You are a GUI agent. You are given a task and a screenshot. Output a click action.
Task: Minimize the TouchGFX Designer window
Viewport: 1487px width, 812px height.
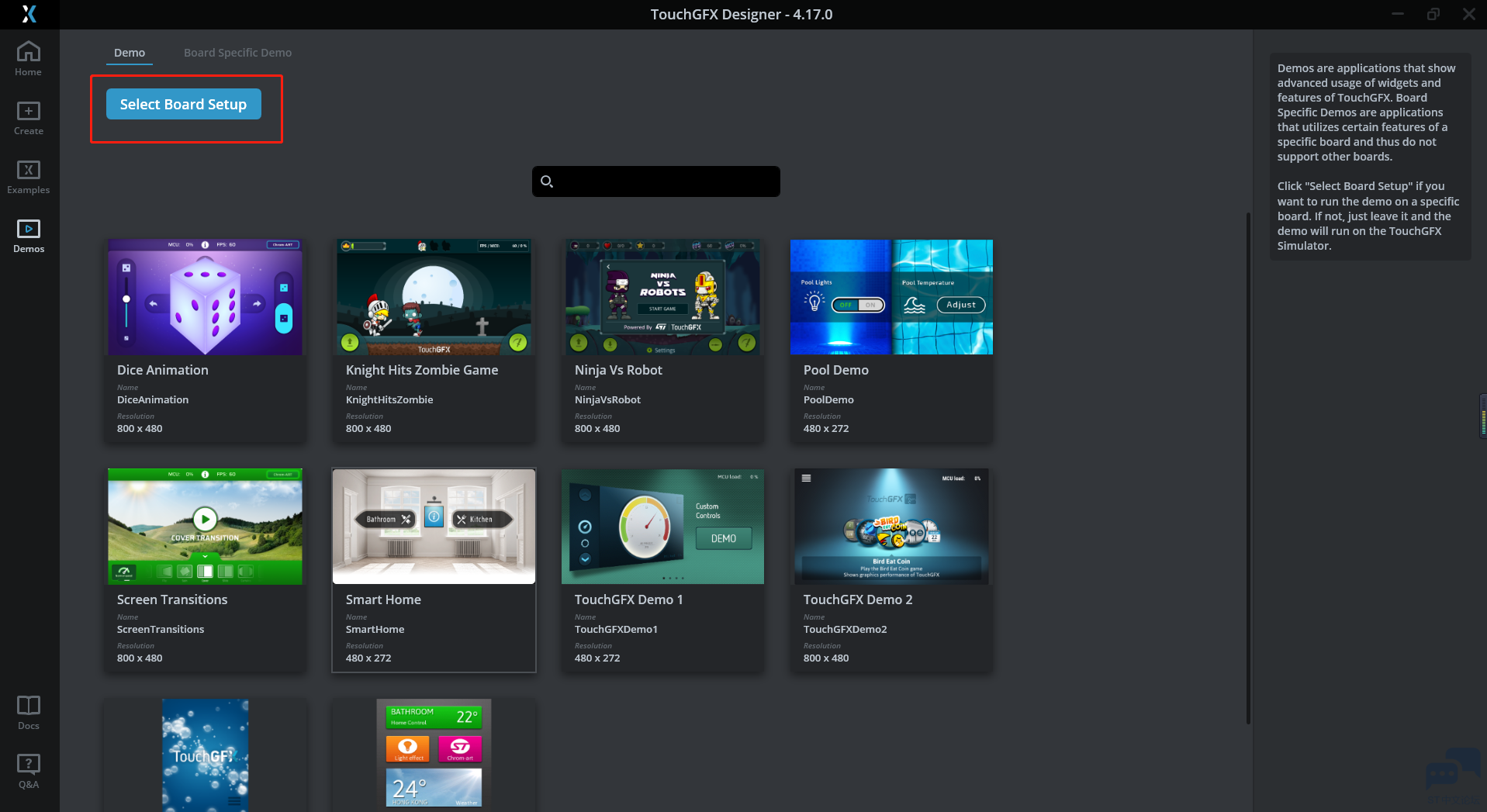[x=1398, y=14]
